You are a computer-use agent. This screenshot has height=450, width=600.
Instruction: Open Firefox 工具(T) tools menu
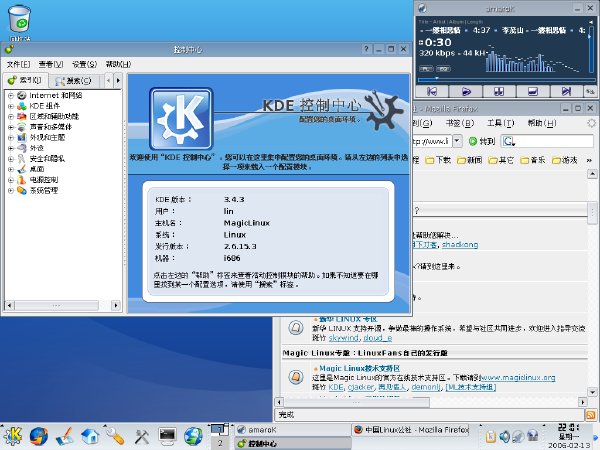pyautogui.click(x=501, y=123)
